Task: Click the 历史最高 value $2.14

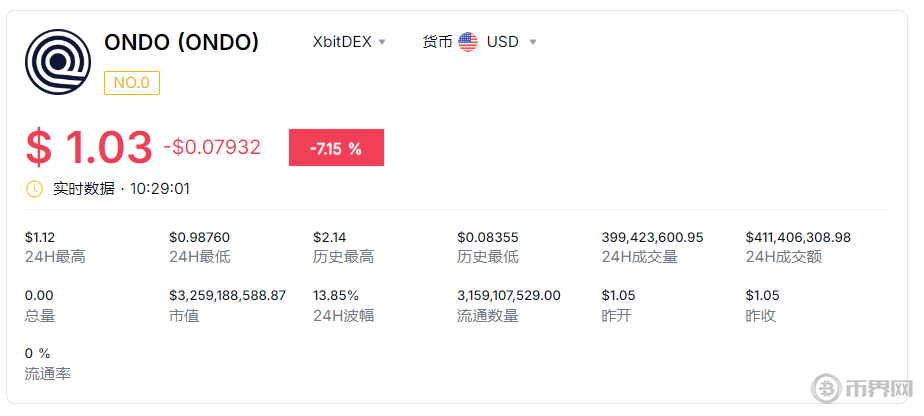Action: 330,237
